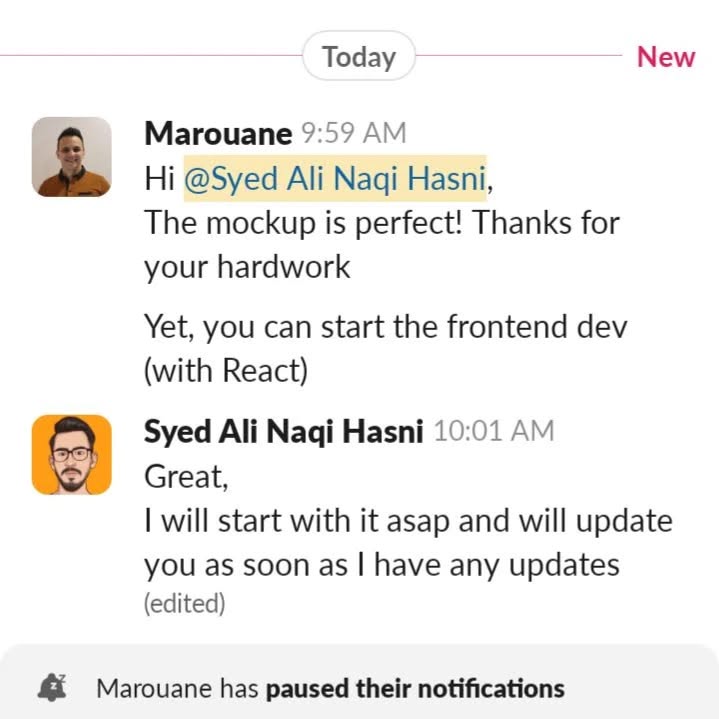Open Syed's cartoon avatar with orange background
Image resolution: width=719 pixels, height=719 pixels.
point(72,455)
